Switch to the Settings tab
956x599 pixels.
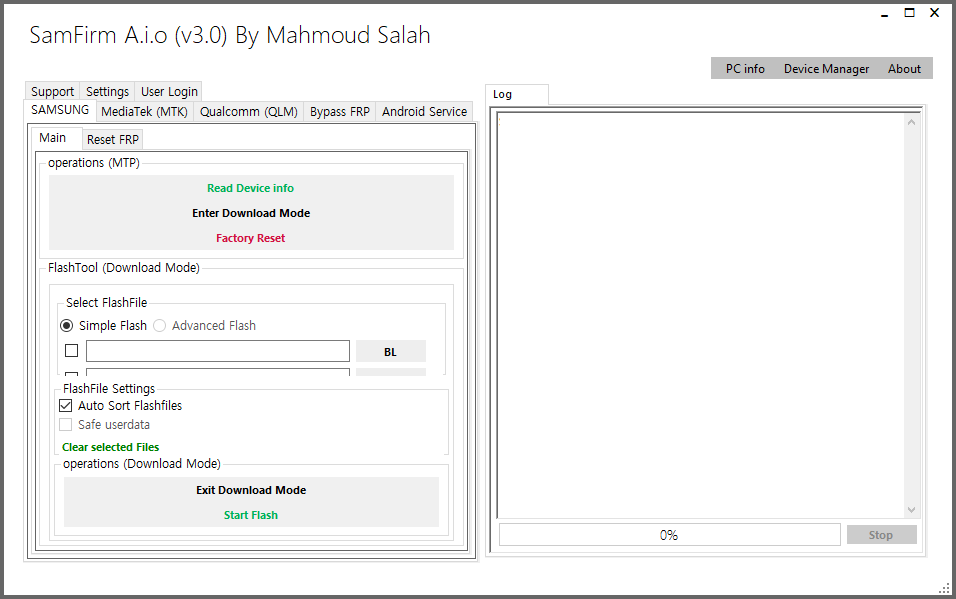(x=107, y=91)
